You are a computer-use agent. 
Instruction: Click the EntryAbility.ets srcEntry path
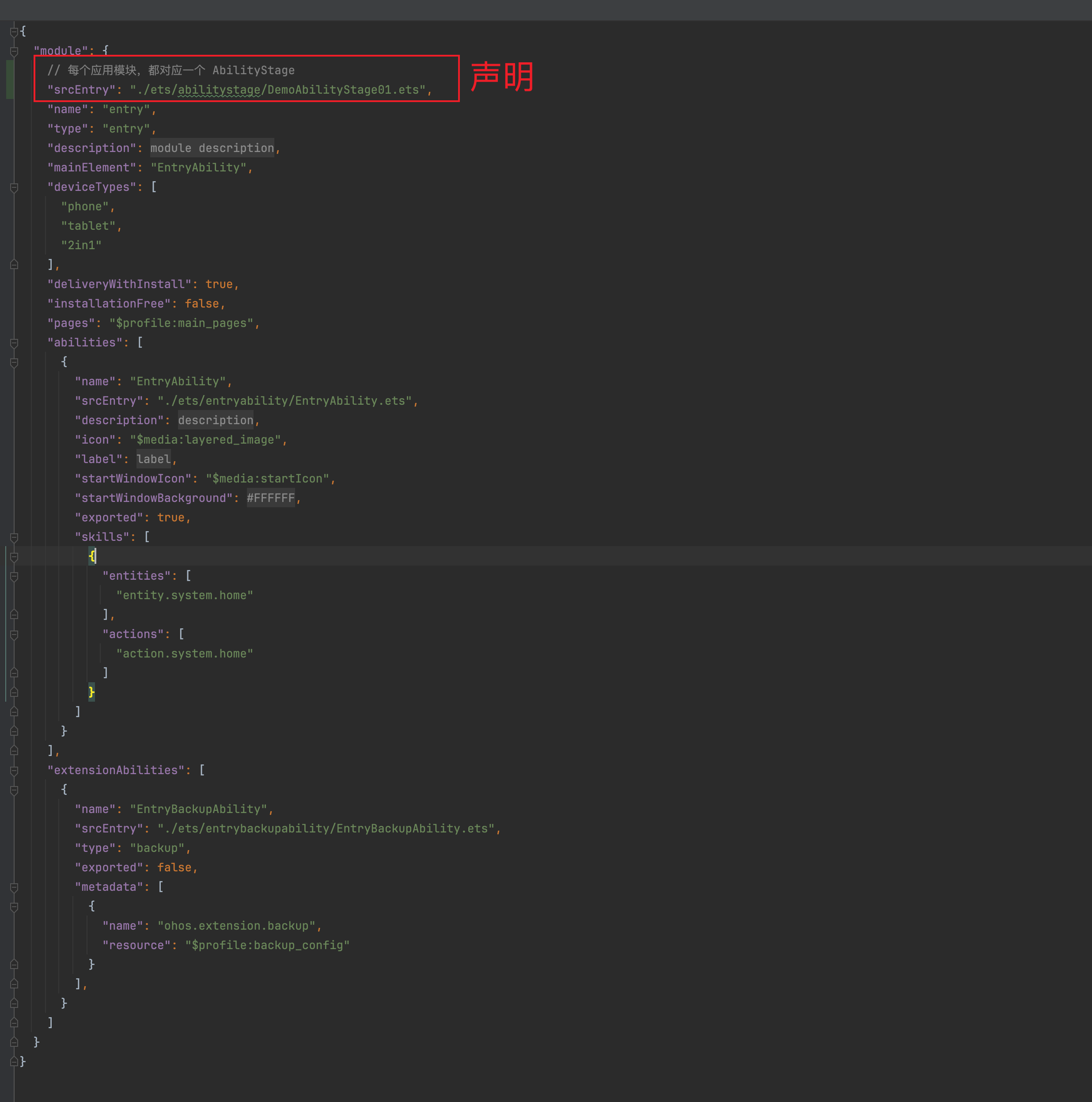click(284, 401)
